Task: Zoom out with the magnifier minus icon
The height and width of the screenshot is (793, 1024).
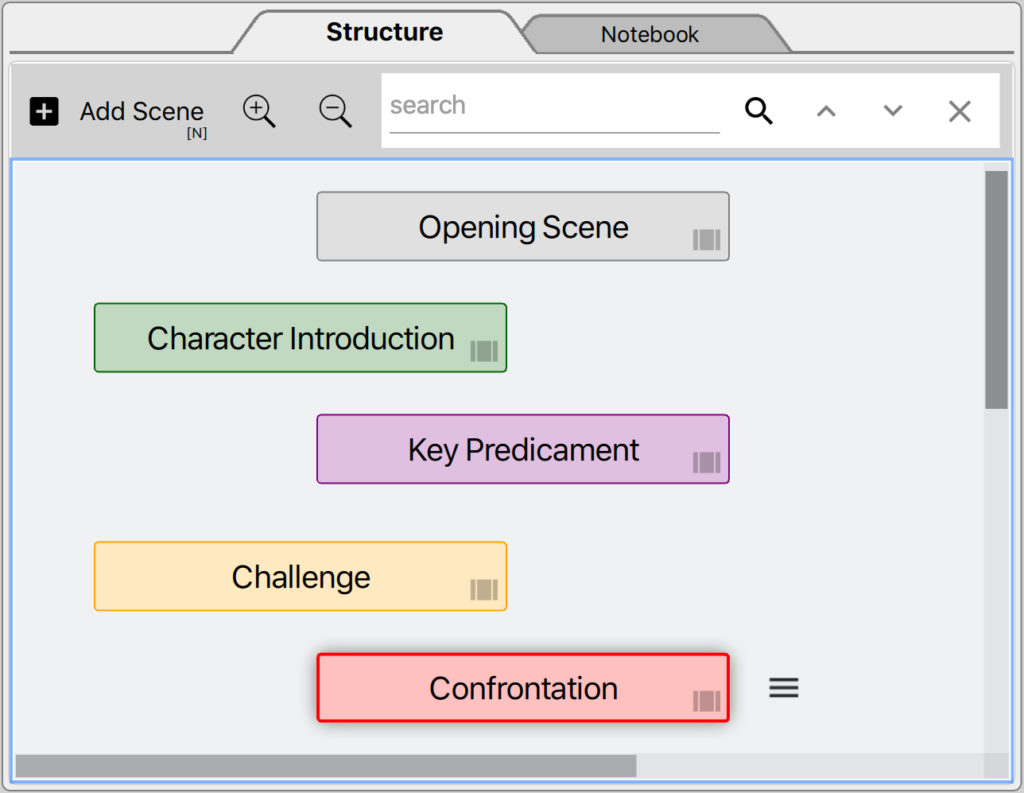Action: pos(336,111)
